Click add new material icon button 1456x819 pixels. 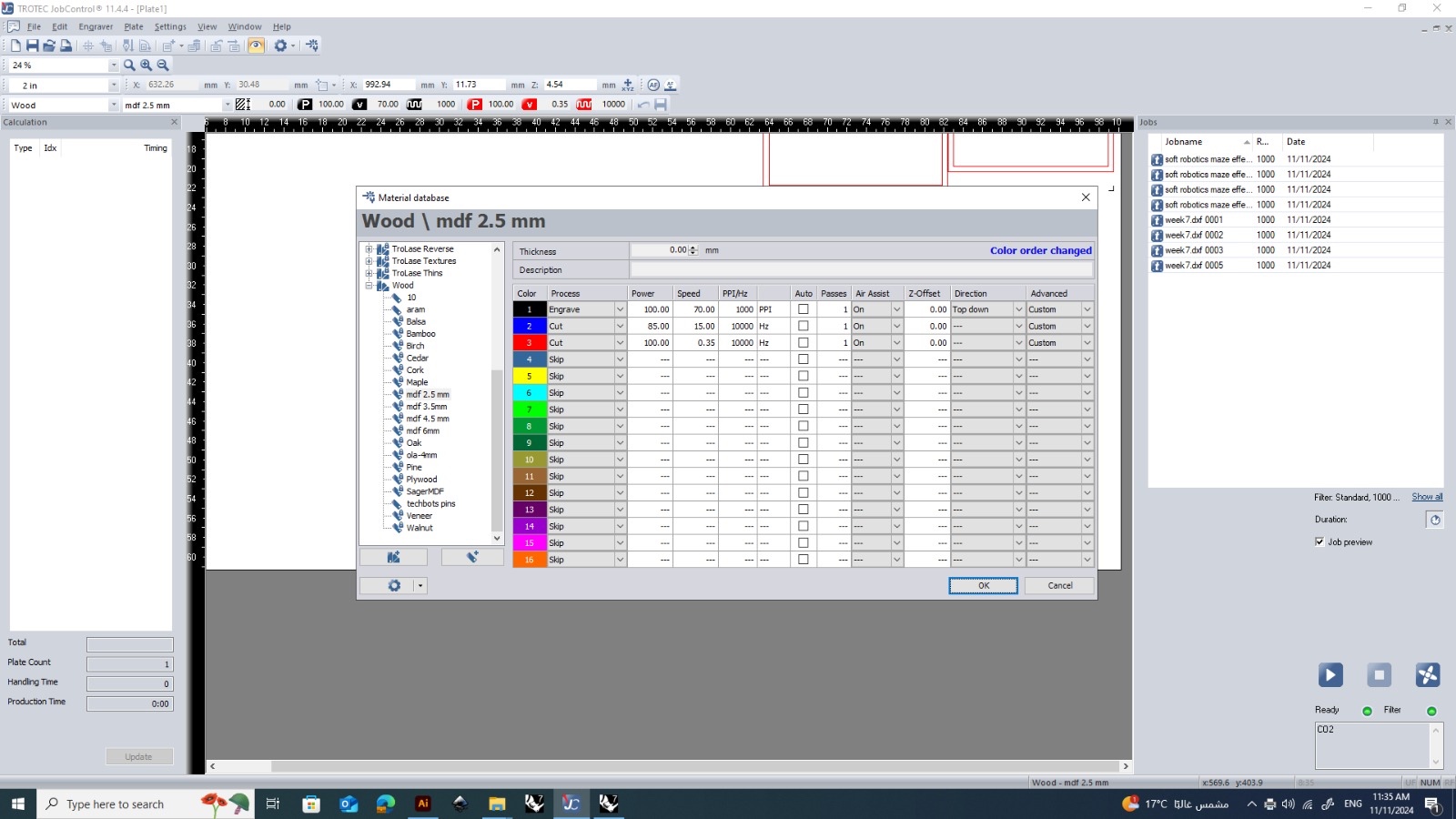point(472,557)
